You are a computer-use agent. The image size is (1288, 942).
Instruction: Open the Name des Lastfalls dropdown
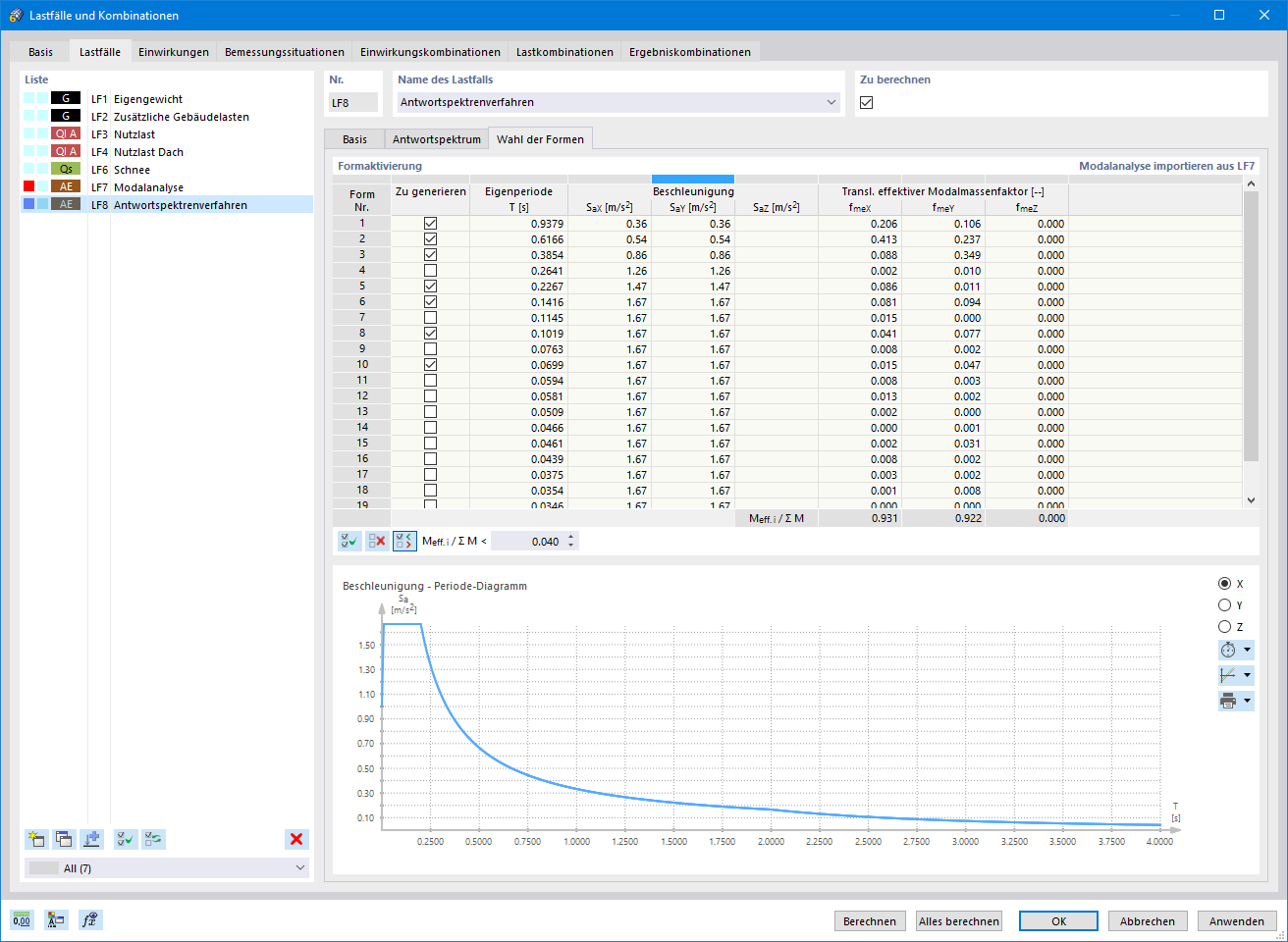pyautogui.click(x=831, y=102)
